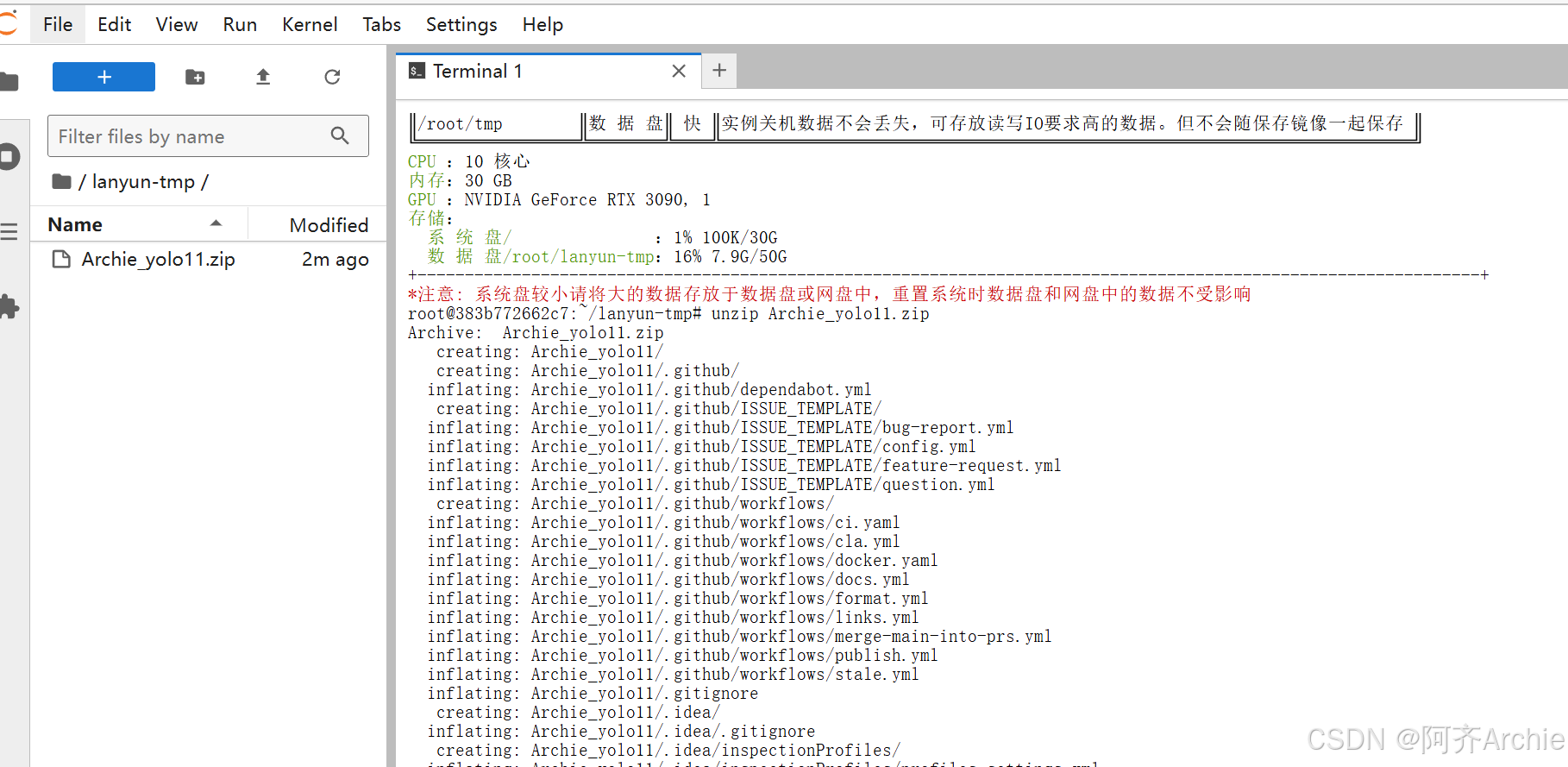1568x767 pixels.
Task: Open the Kernel menu
Action: (309, 24)
